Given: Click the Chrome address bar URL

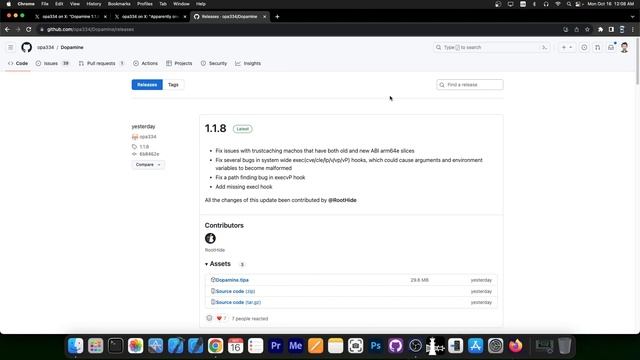Looking at the screenshot, I should click(90, 29).
